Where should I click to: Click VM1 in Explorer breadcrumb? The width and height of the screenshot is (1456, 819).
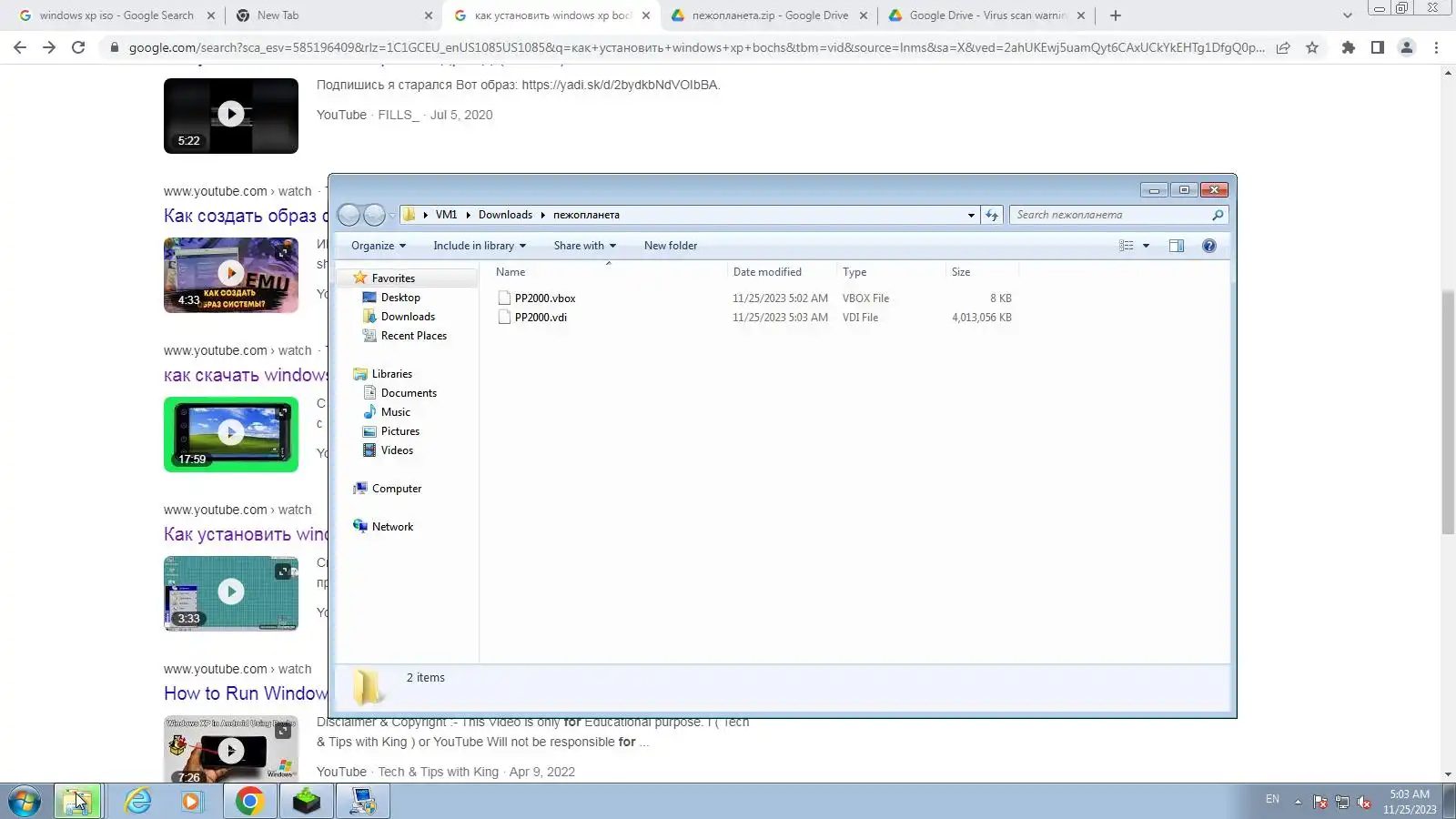[446, 215]
